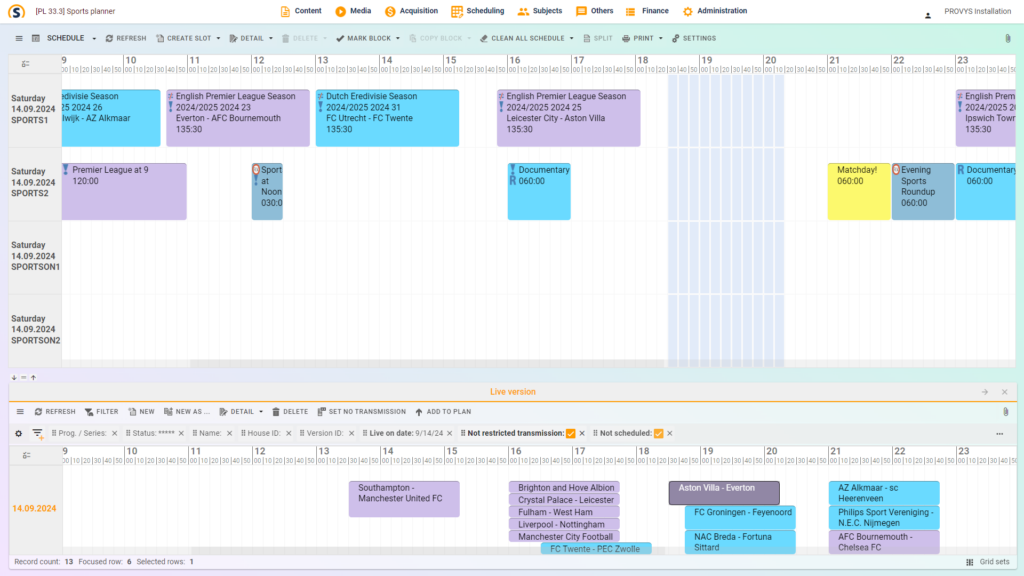1024x576 pixels.
Task: Toggle the lower timeline row settings icon
Action: click(26, 455)
